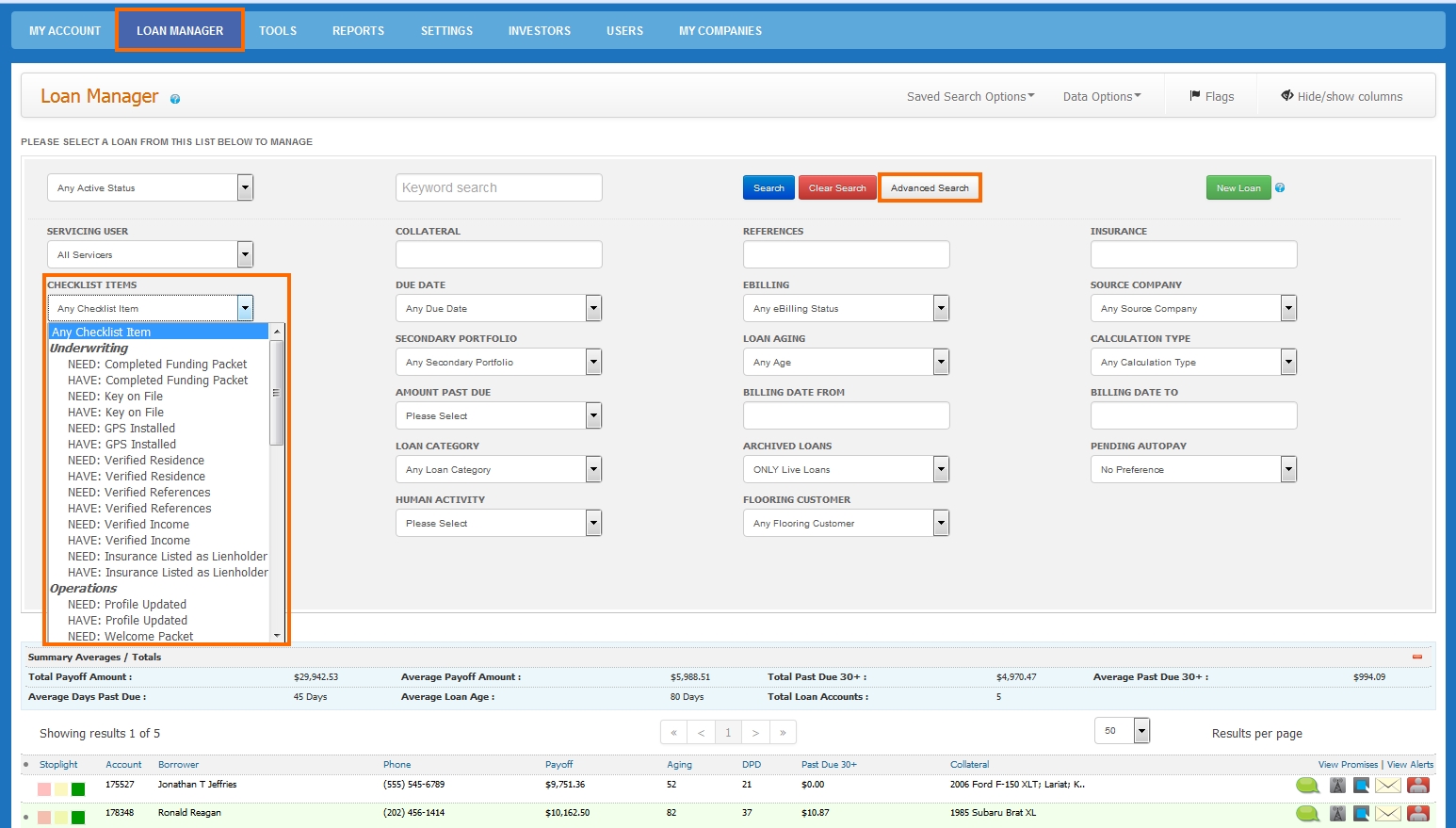Click the row dot next to Ronald Reagan
Screen dimensions: 1456x828
[26, 817]
